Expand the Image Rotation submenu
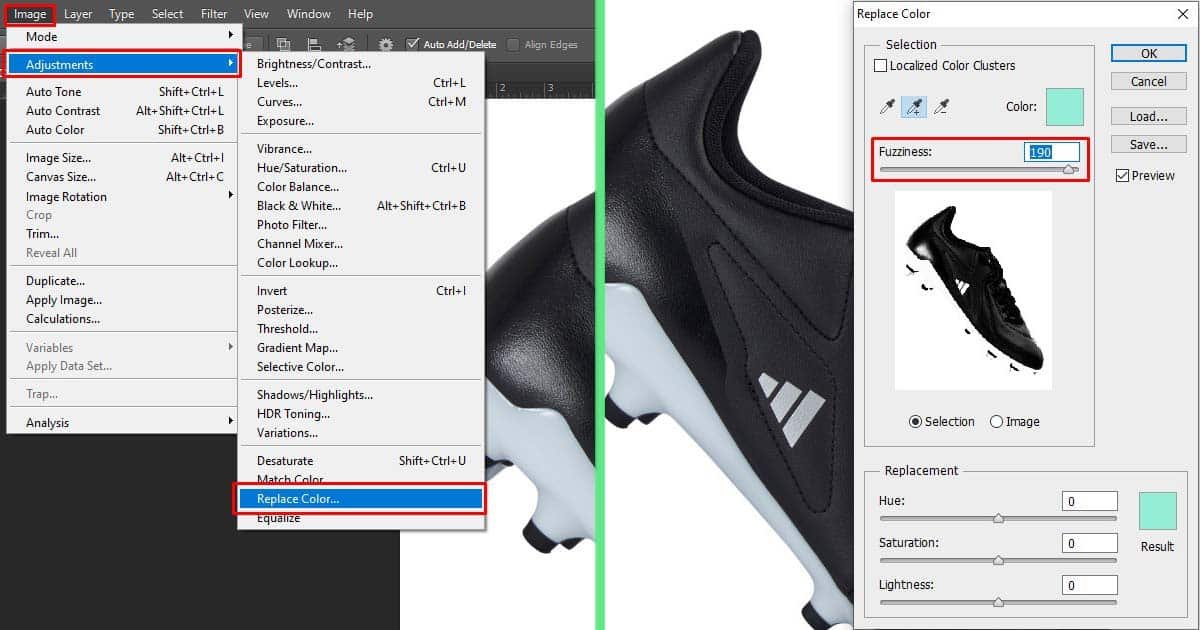This screenshot has height=630, width=1200. click(x=65, y=196)
